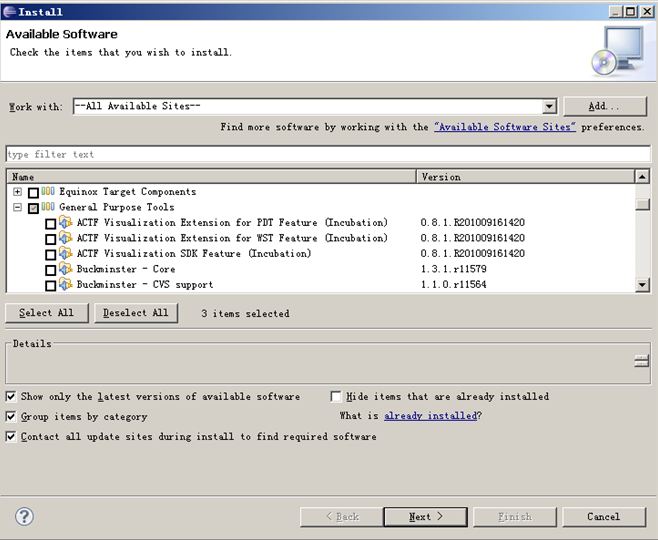Close the Install window
This screenshot has width=658, height=540.
647,11
